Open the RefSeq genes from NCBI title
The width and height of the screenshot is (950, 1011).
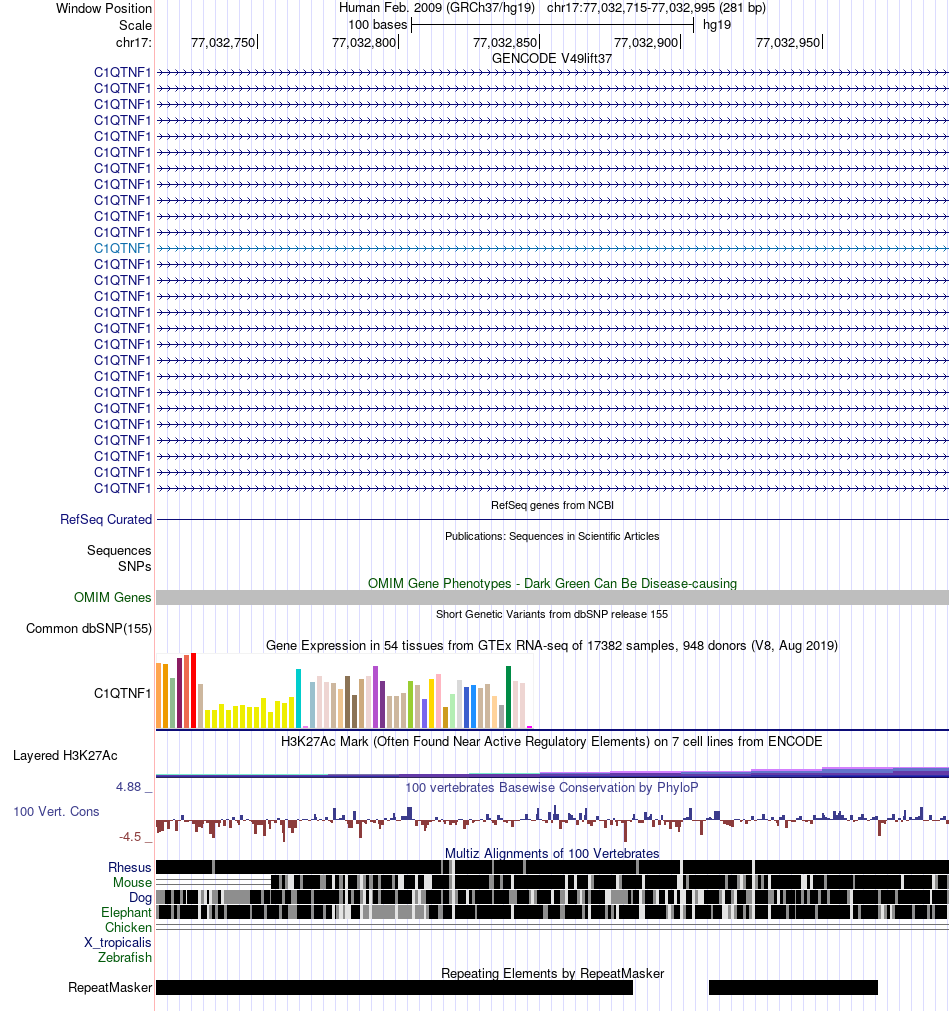pos(552,505)
